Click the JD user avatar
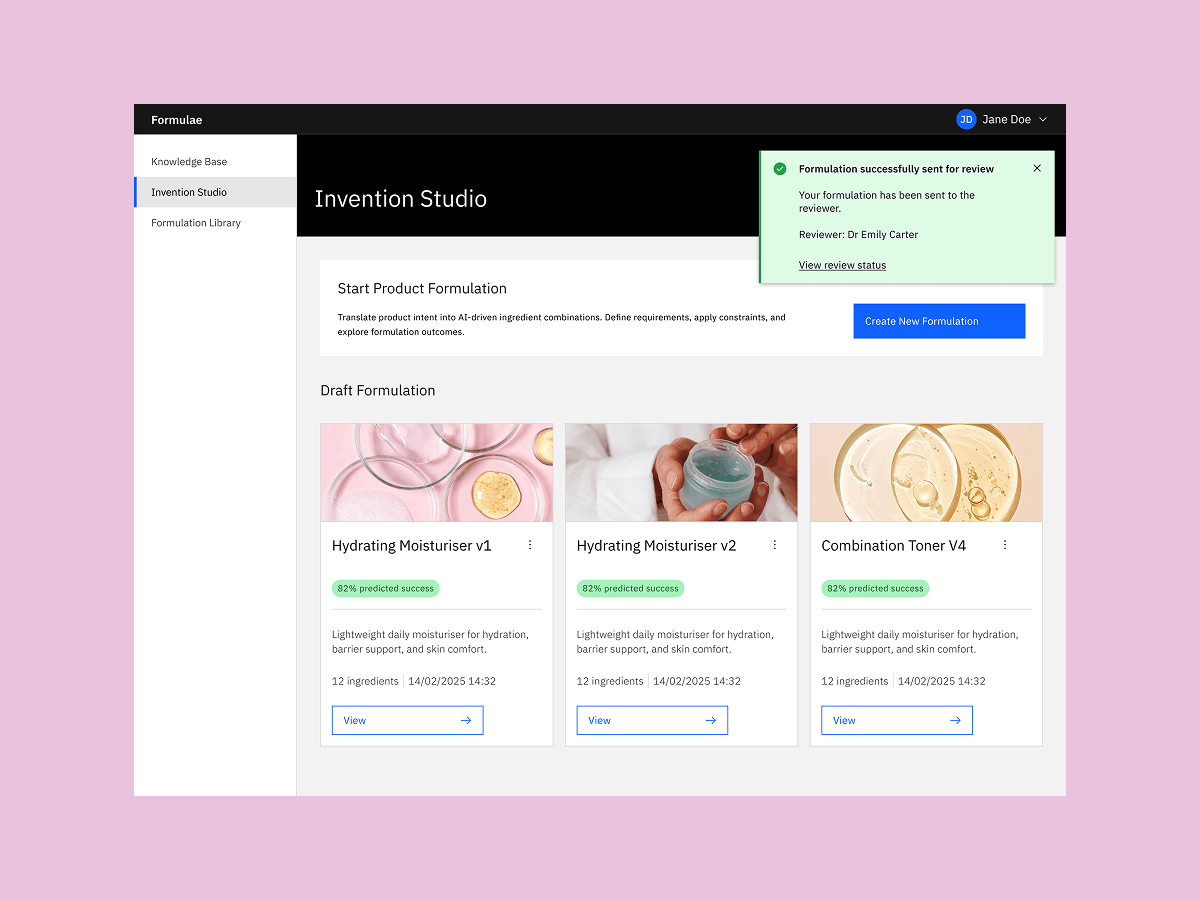 coord(966,120)
